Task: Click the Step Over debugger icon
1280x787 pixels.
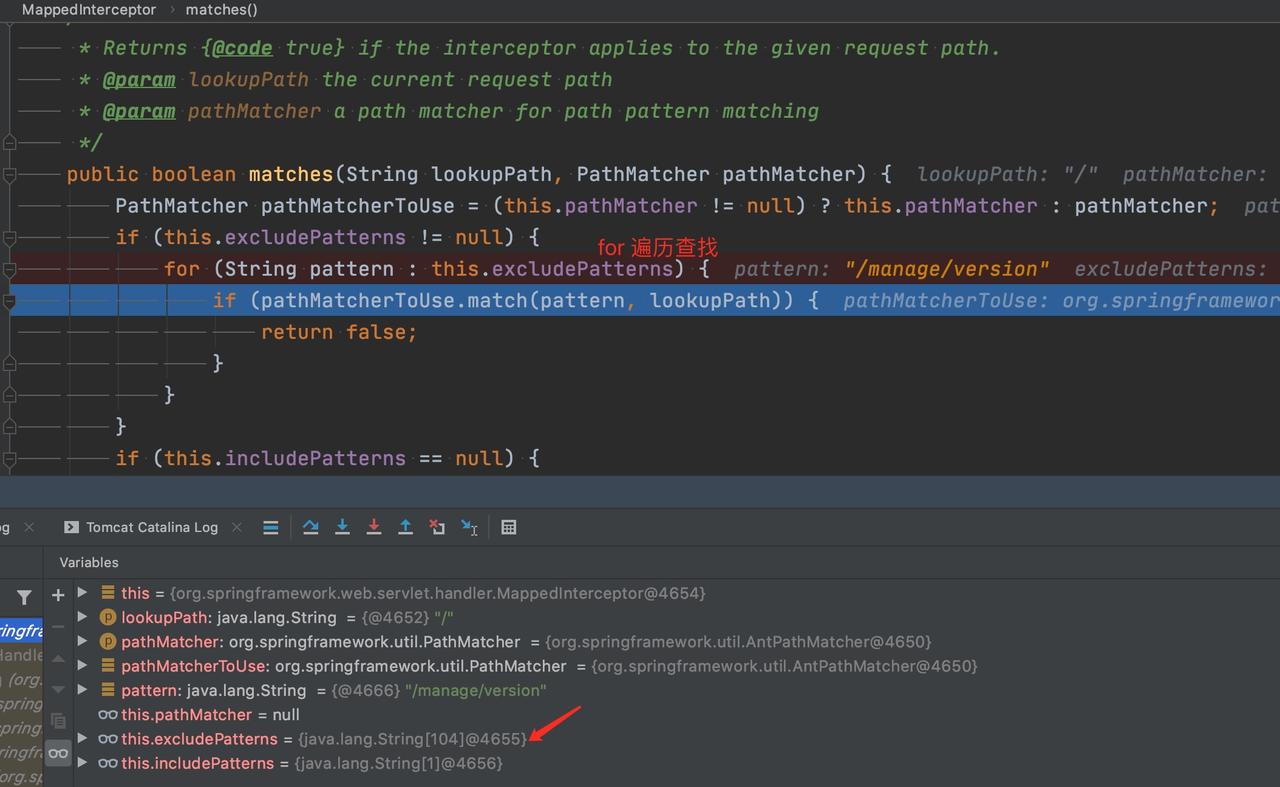Action: coord(310,527)
